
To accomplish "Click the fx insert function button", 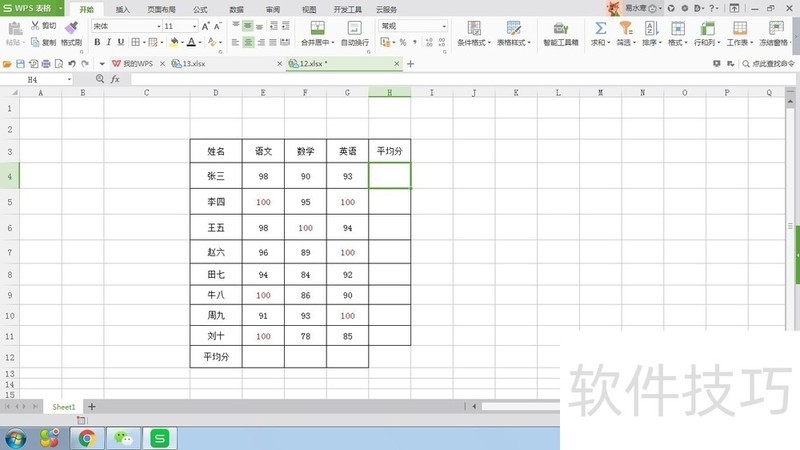I will point(115,79).
